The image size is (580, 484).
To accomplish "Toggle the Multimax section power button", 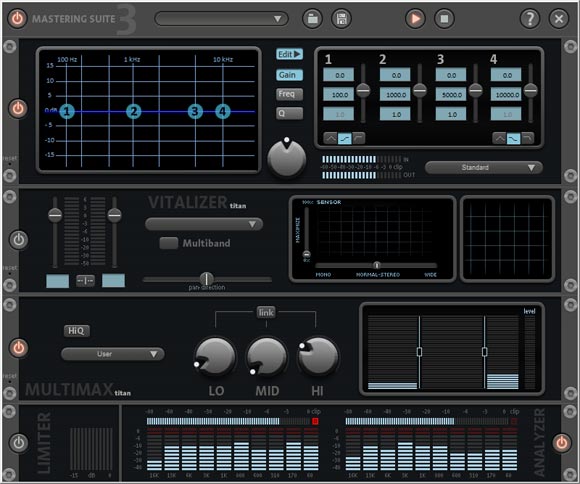I will (x=18, y=348).
